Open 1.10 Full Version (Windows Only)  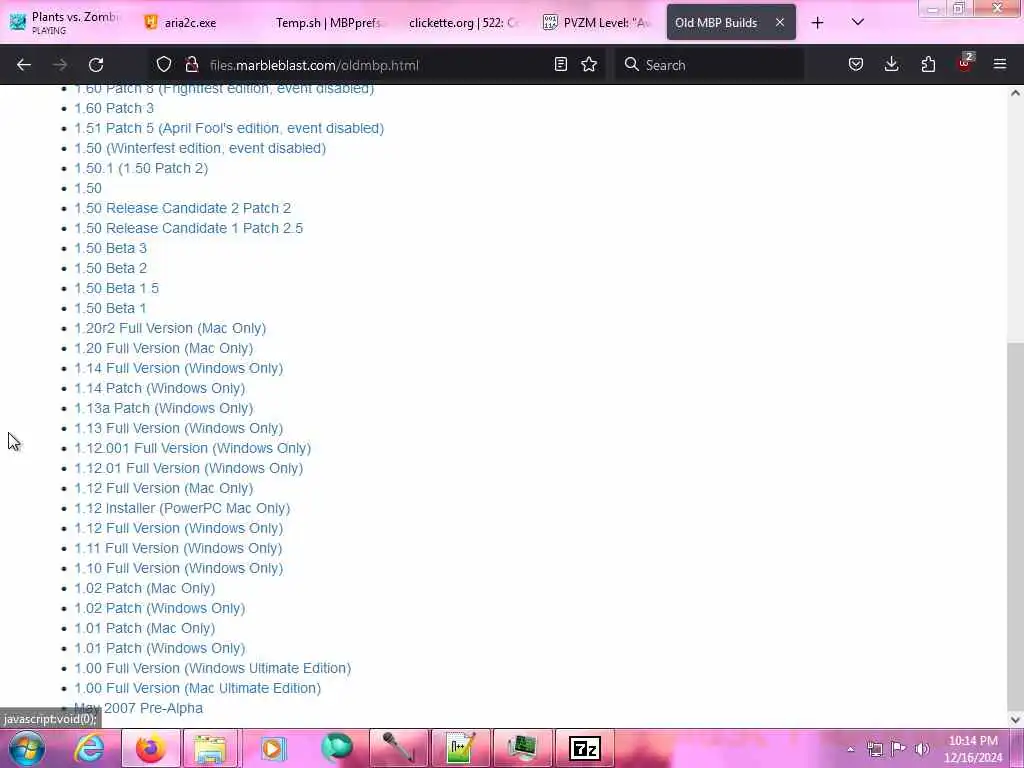[178, 568]
